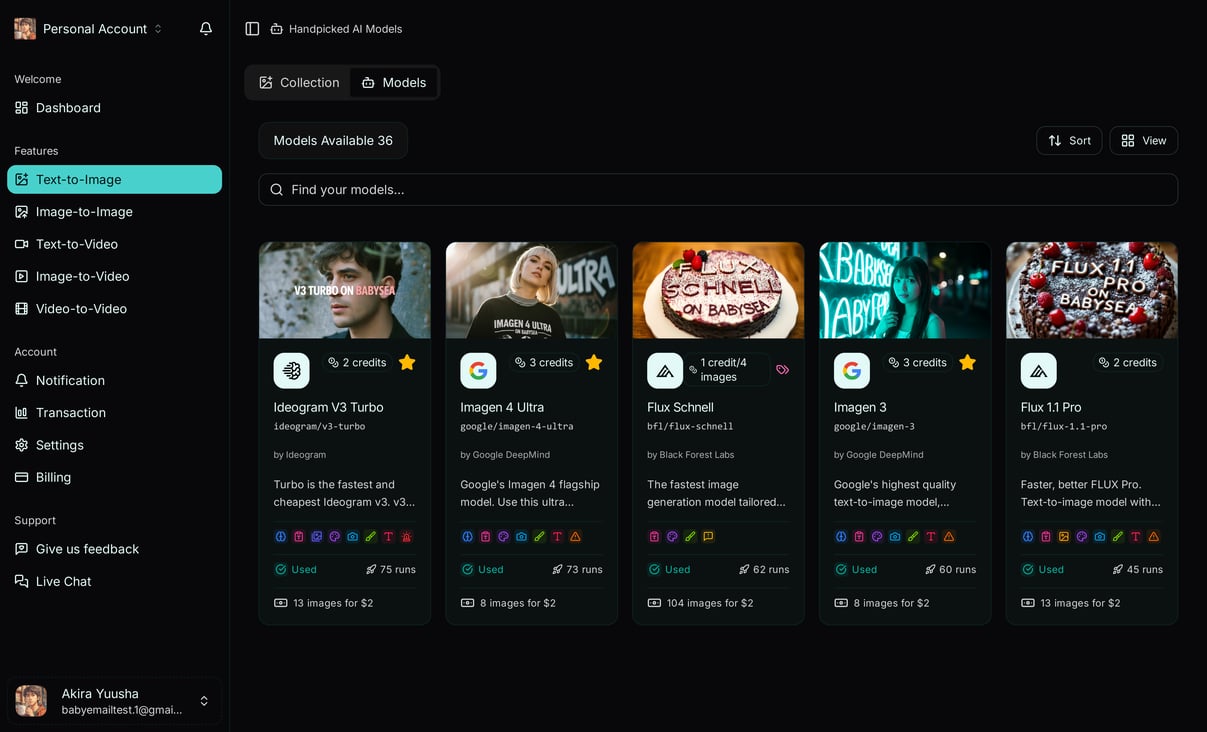The width and height of the screenshot is (1207, 732).
Task: Click the camera icon on Ideogram V3 Turbo card
Action: (353, 537)
